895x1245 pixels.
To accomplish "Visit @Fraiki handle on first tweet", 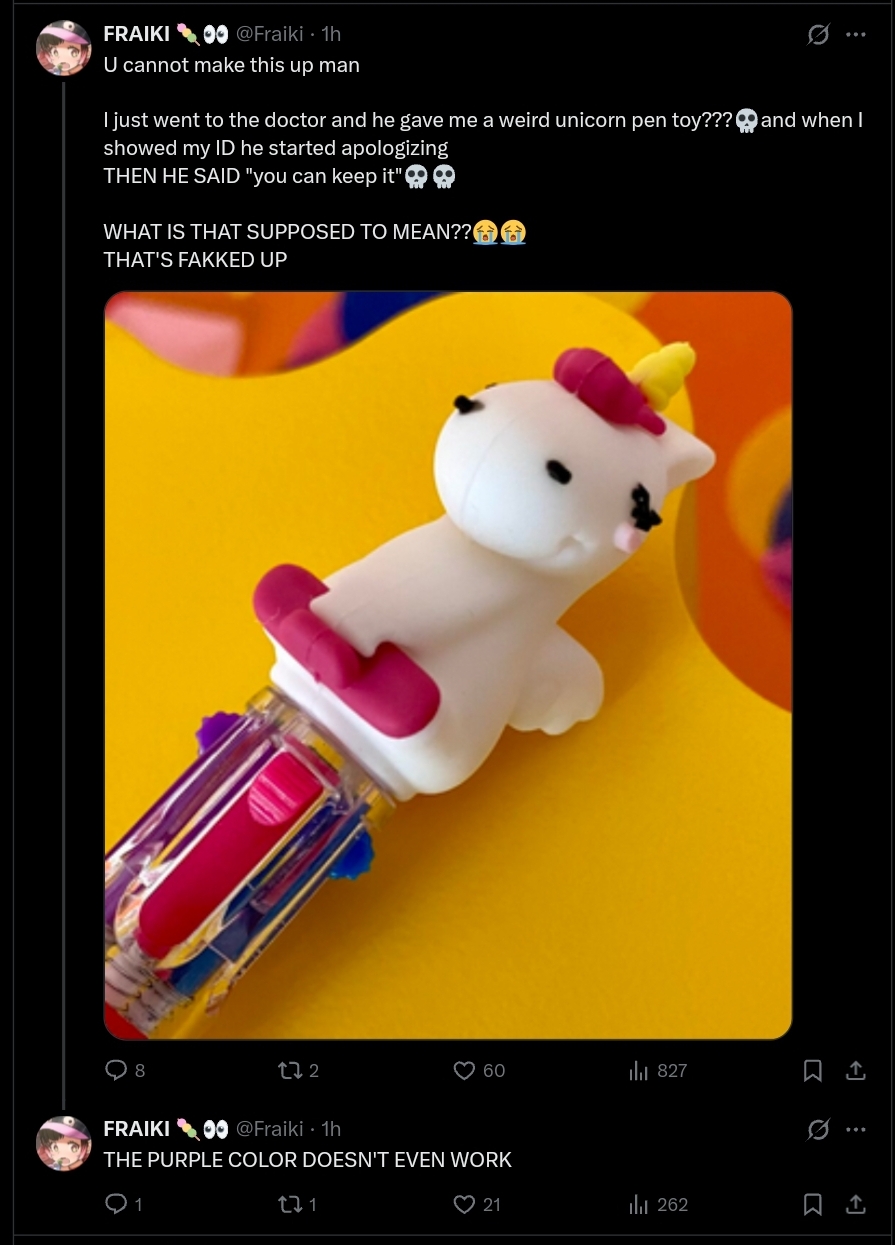I will [269, 34].
